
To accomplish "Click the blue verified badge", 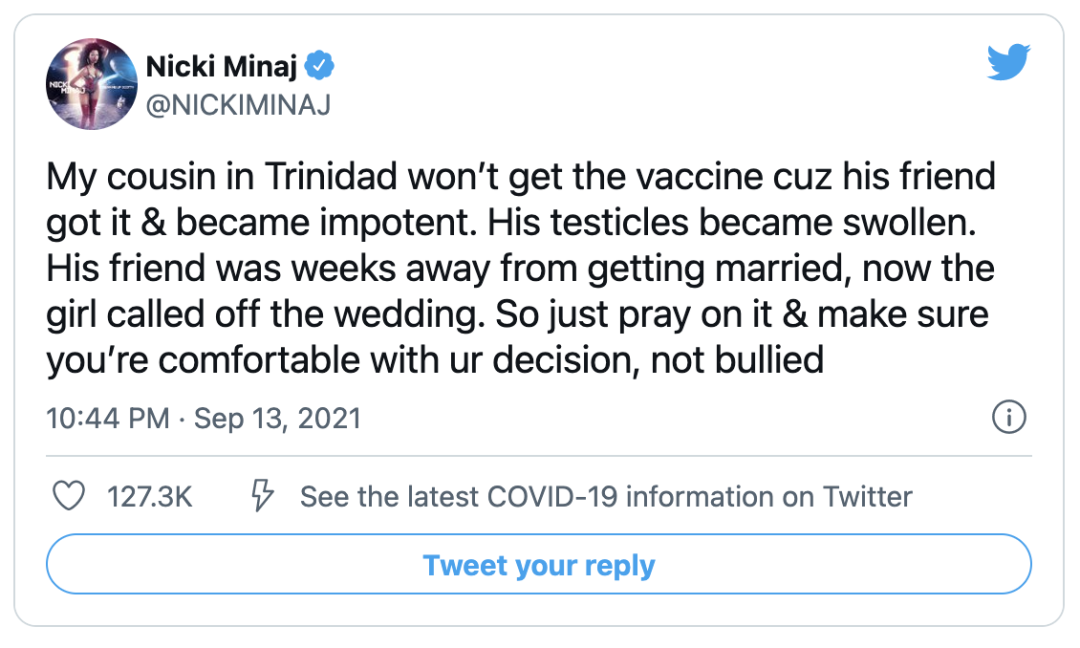I will [321, 67].
